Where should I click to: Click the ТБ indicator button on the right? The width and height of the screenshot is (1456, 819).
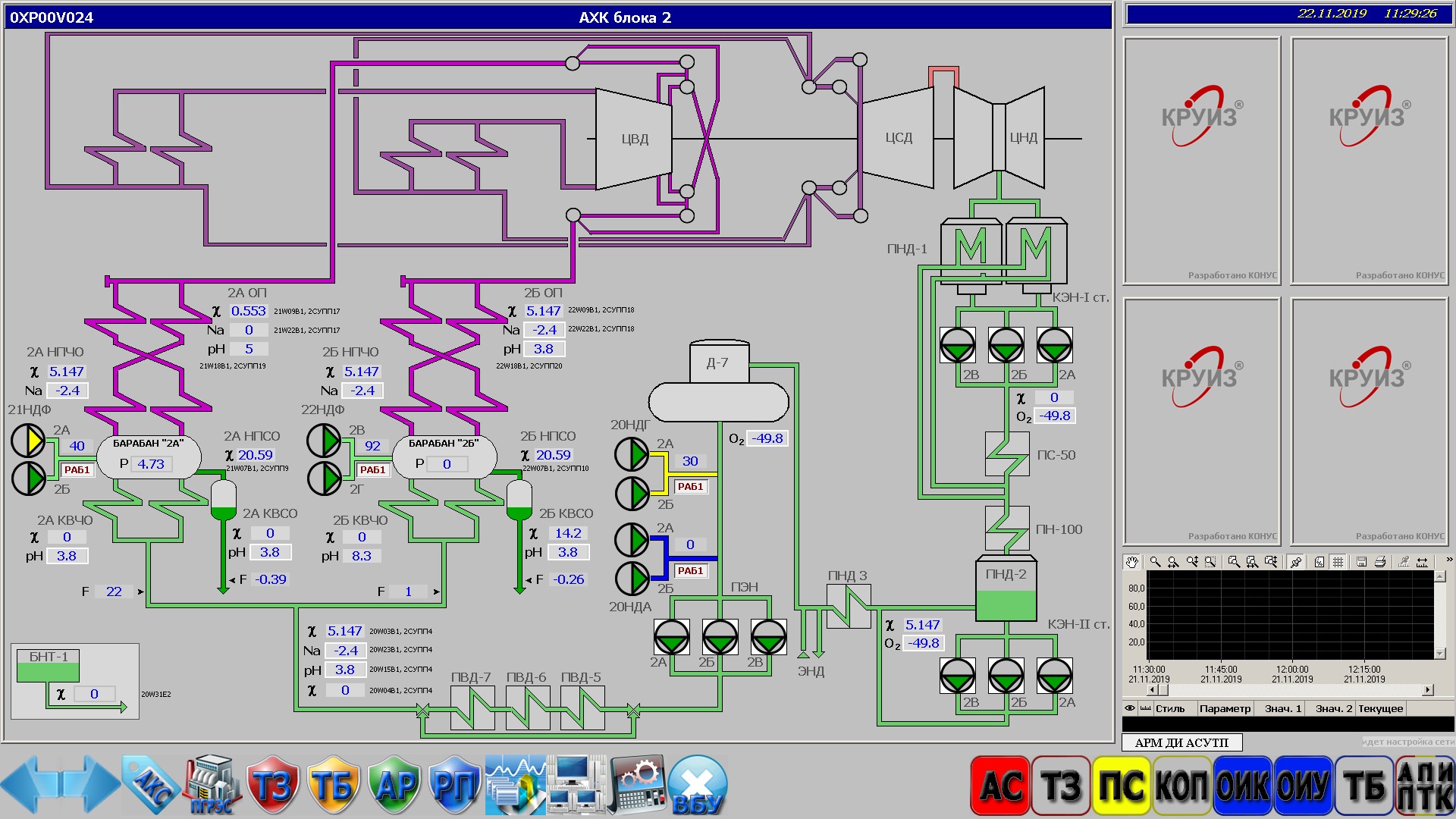pyautogui.click(x=1364, y=786)
